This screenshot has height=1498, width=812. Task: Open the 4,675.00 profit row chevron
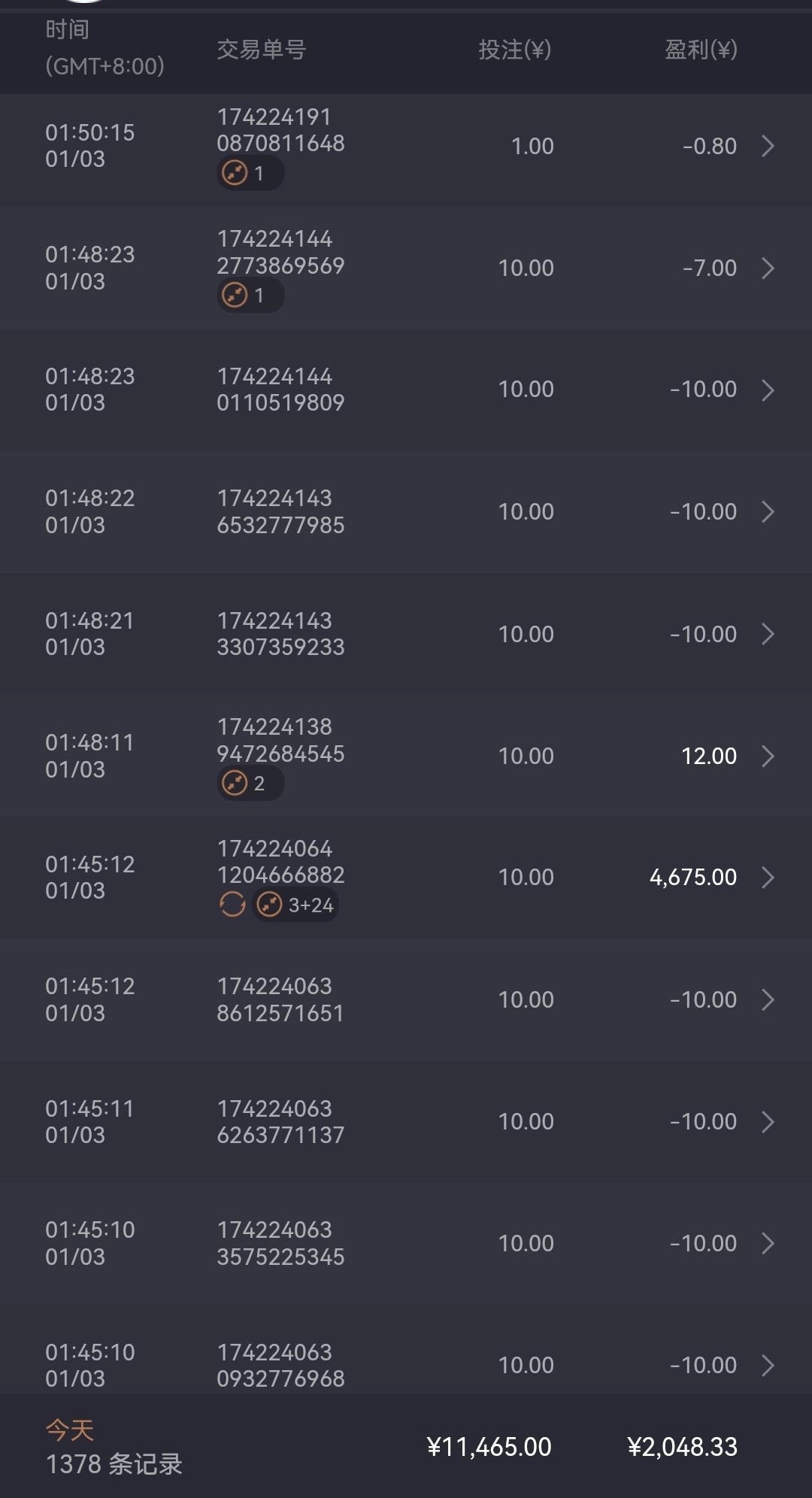[x=767, y=878]
